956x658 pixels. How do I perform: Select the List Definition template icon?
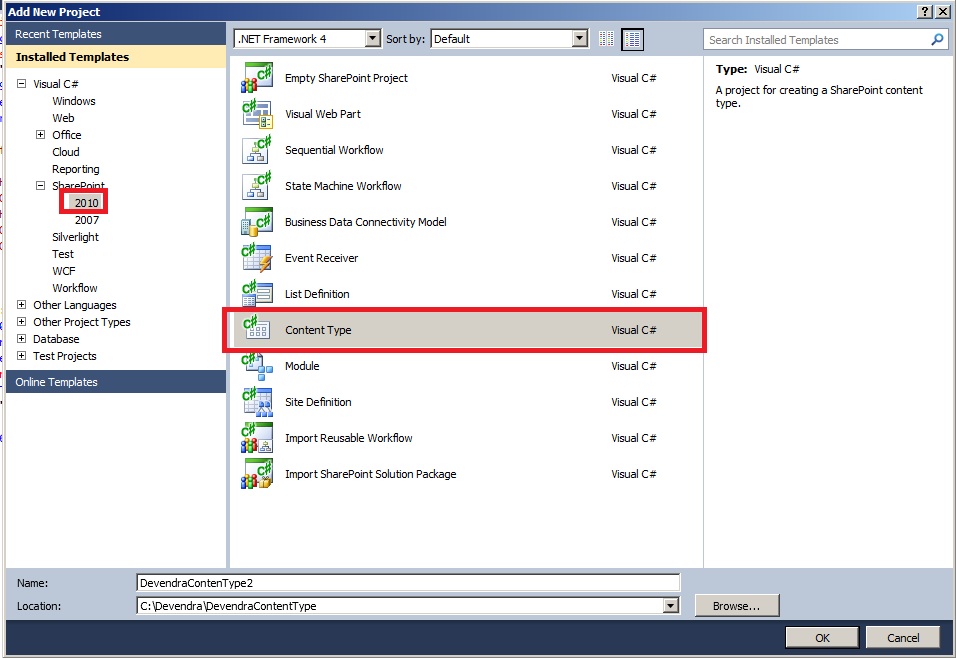click(257, 293)
